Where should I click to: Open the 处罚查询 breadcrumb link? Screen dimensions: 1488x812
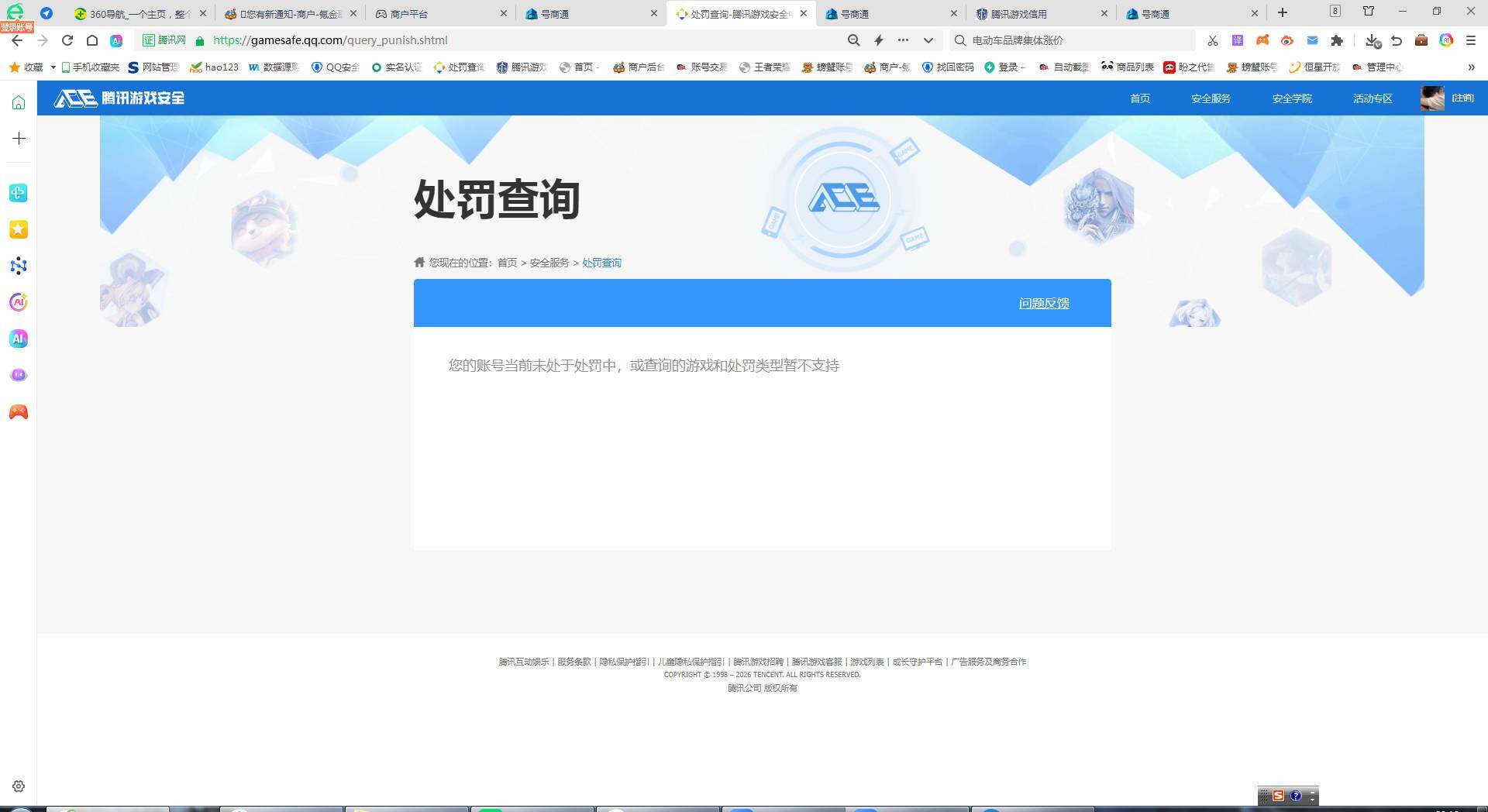pyautogui.click(x=601, y=263)
